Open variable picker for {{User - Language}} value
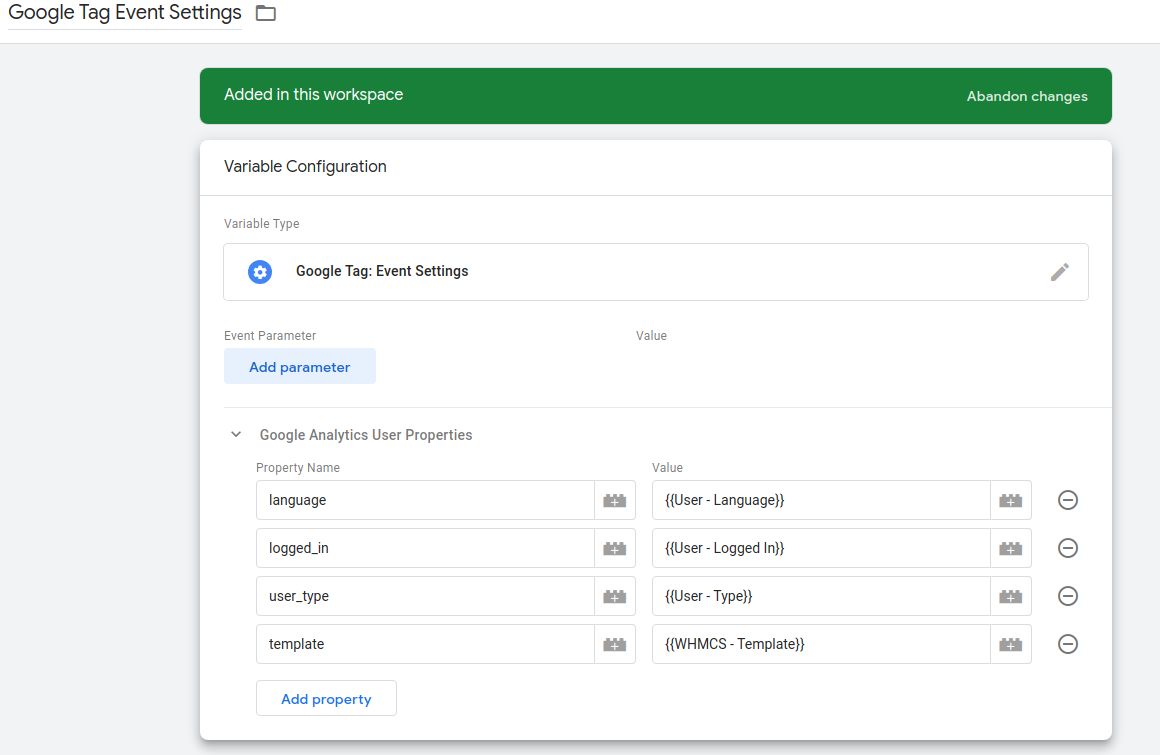Viewport: 1160px width, 755px height. (1010, 500)
